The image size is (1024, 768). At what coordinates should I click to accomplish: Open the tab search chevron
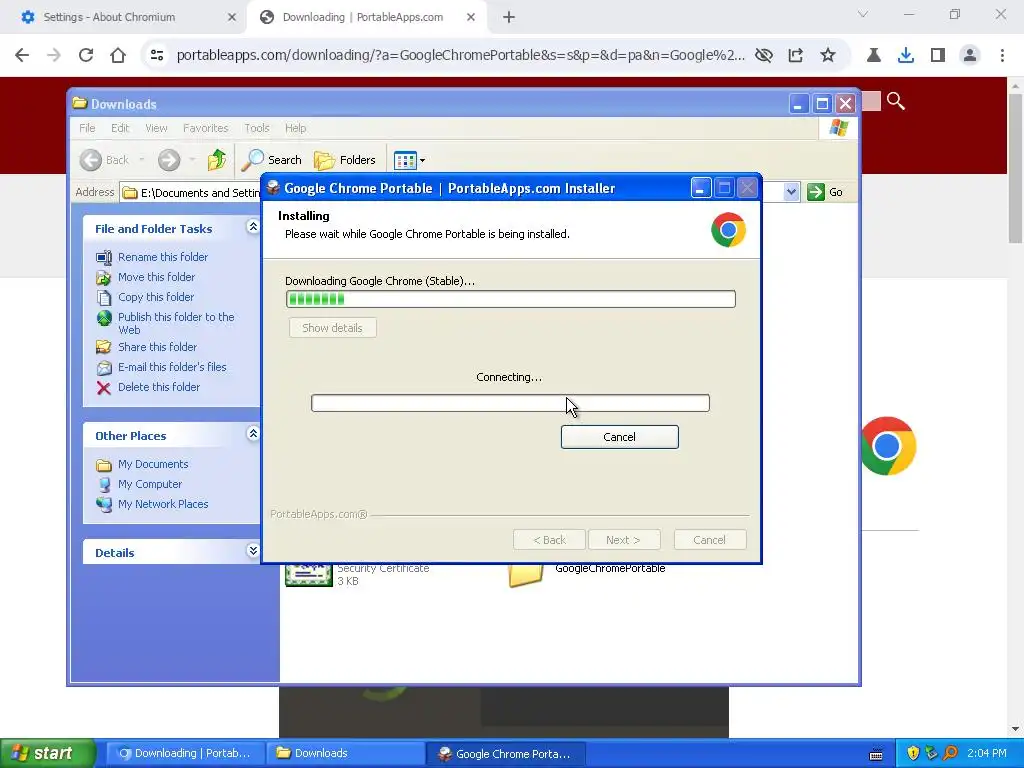pos(863,14)
